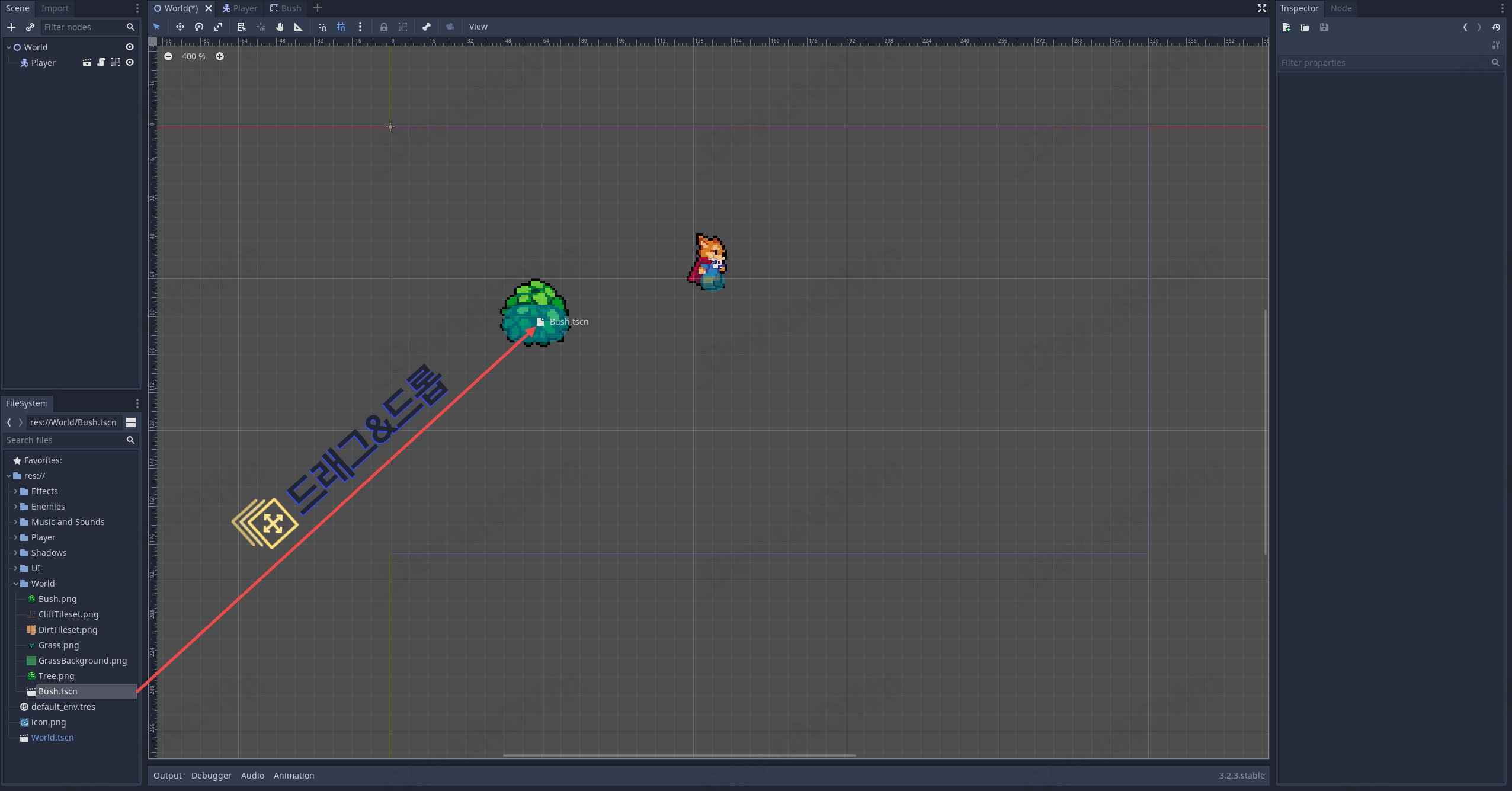Hide the Player node visibility
Screen dimensions: 1512x791
(x=130, y=63)
